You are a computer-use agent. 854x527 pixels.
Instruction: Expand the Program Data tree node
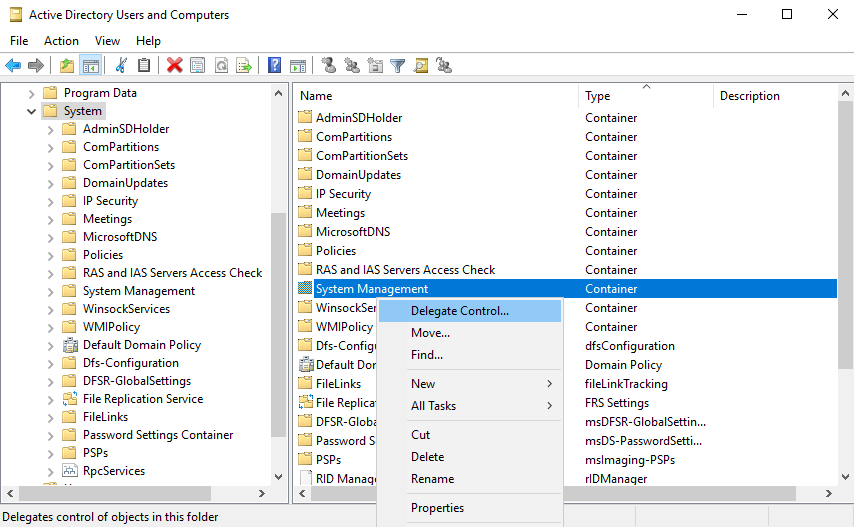(32, 93)
